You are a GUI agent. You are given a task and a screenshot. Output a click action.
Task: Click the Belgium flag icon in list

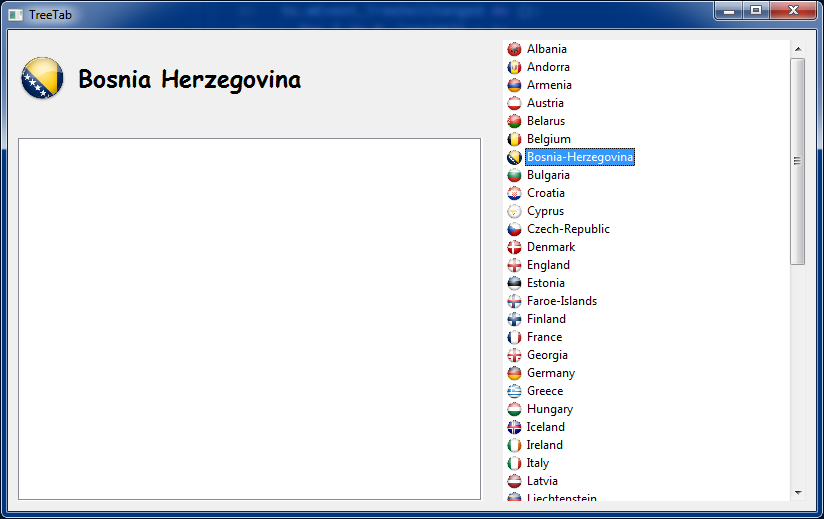[x=514, y=139]
